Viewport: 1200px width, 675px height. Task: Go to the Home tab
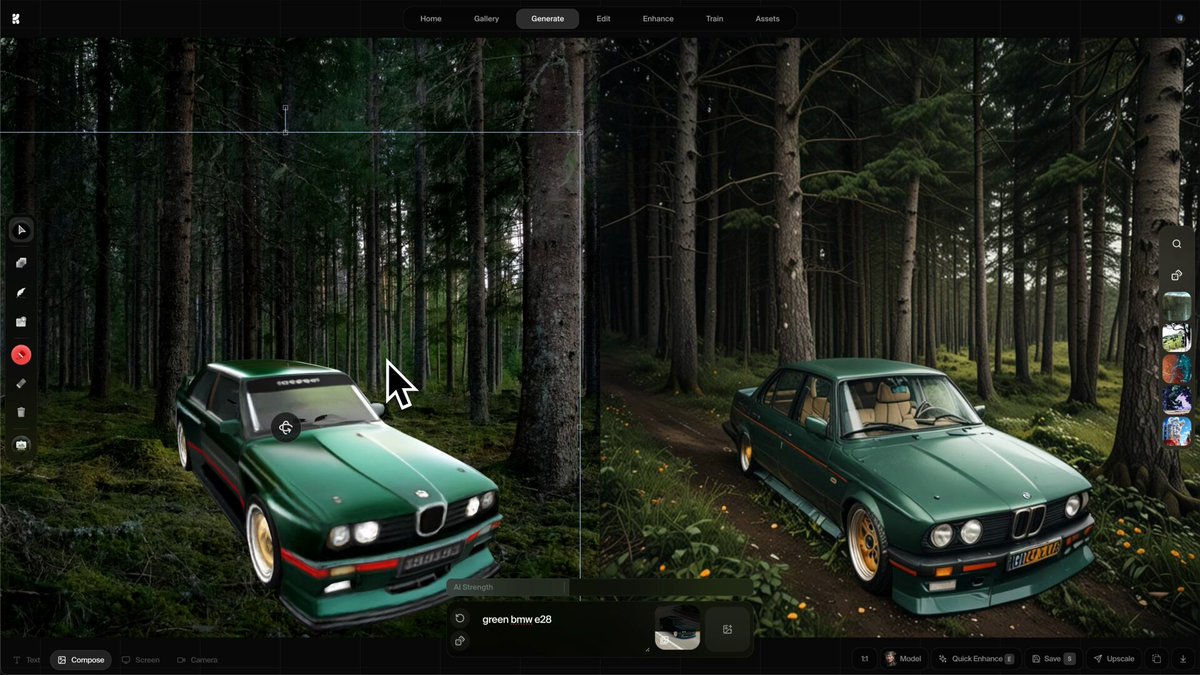tap(431, 19)
